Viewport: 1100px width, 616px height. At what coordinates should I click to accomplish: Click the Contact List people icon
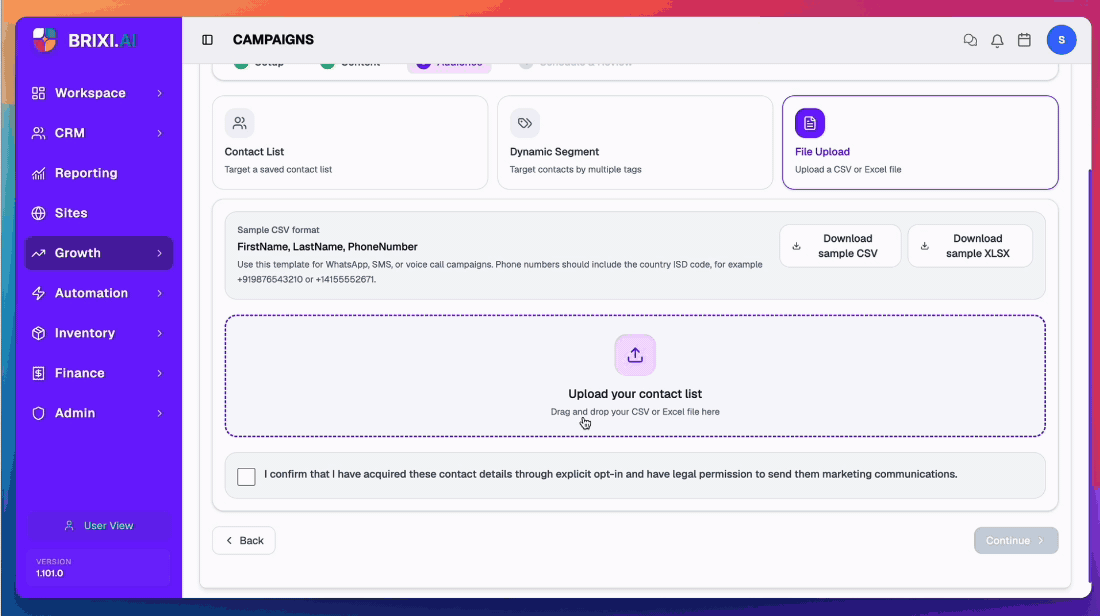[x=239, y=123]
